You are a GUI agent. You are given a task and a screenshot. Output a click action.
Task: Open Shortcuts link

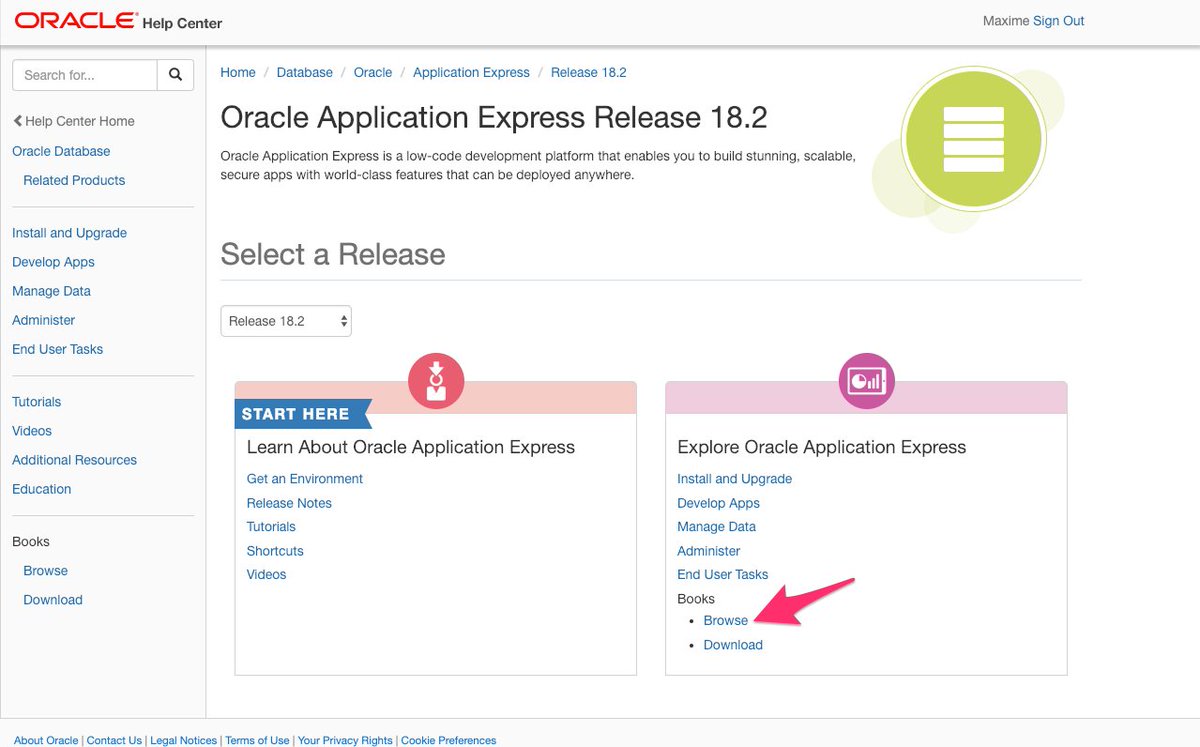click(275, 551)
